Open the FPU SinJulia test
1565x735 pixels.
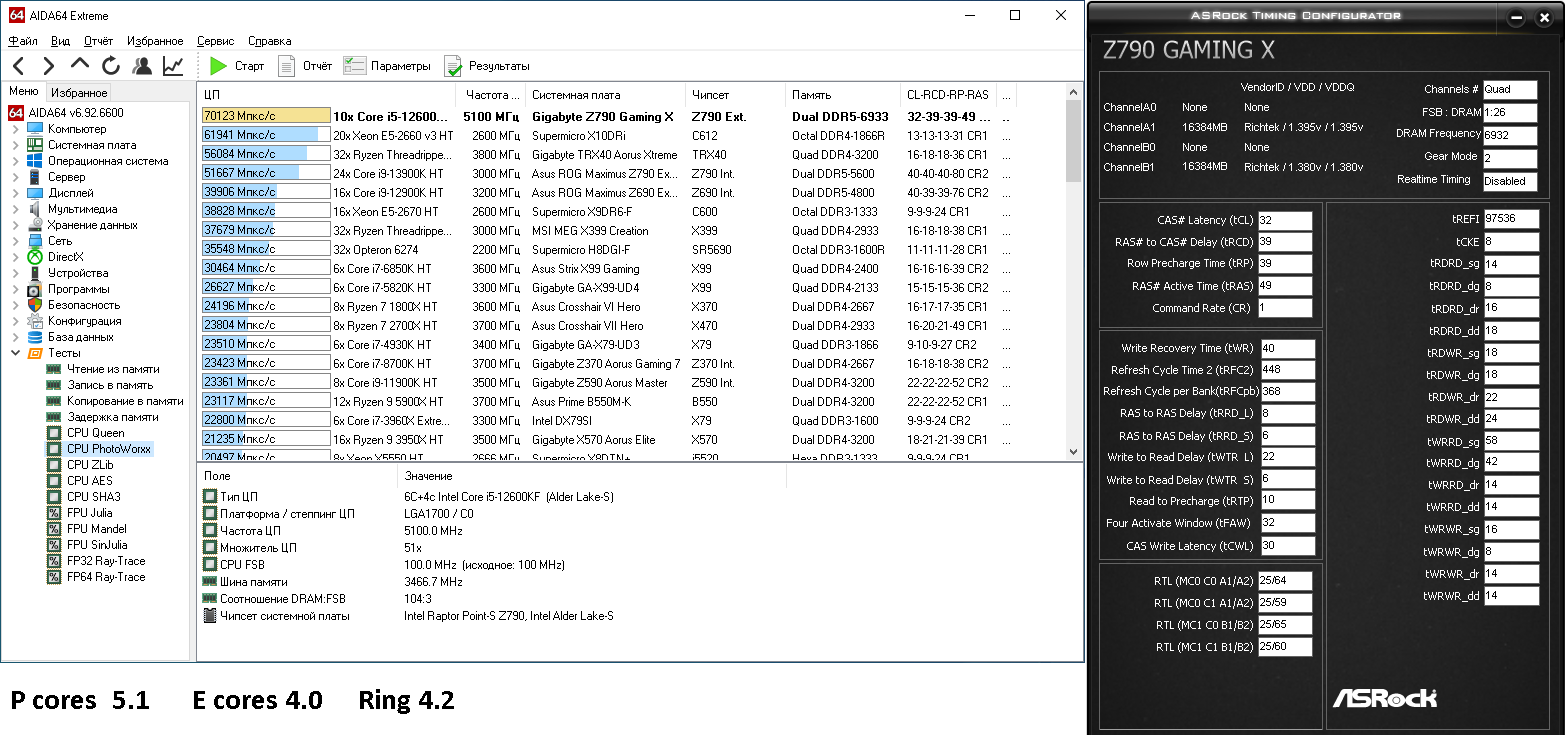[98, 545]
